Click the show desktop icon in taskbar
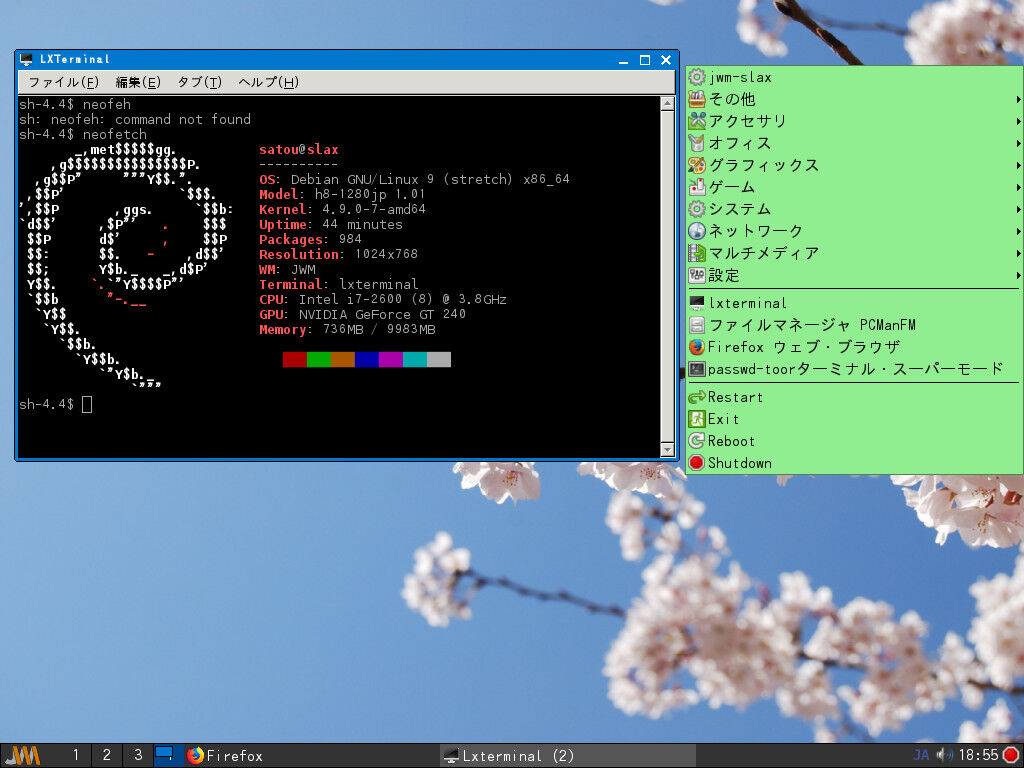This screenshot has width=1024, height=768. [x=165, y=756]
